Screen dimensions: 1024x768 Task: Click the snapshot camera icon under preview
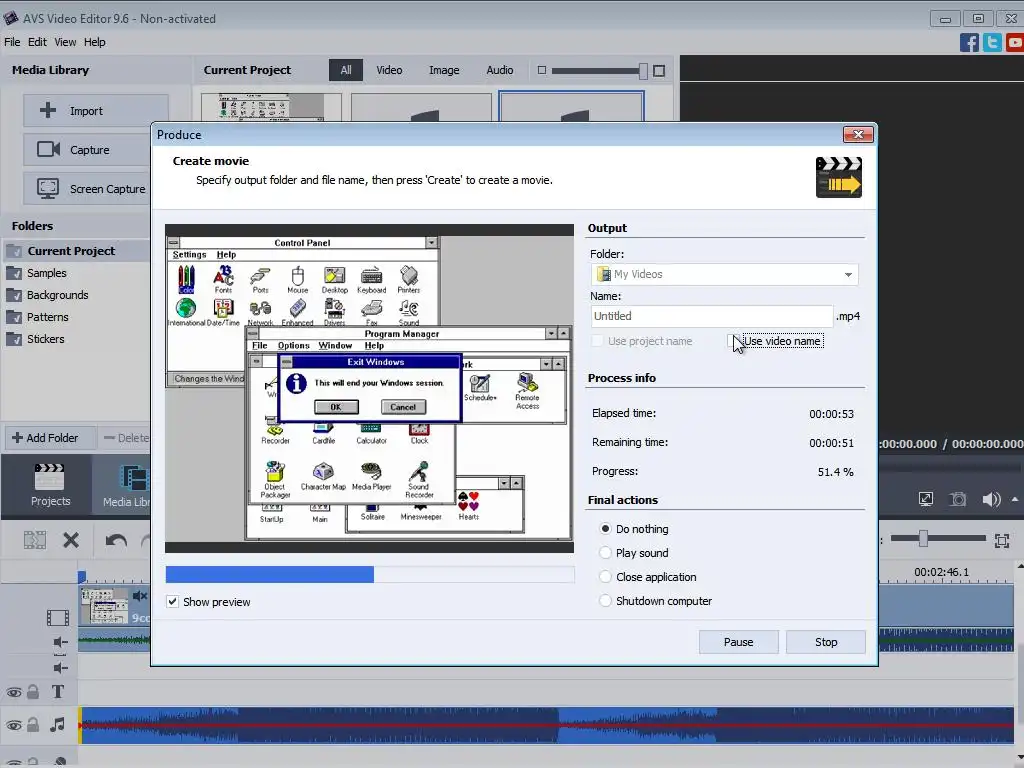(957, 500)
